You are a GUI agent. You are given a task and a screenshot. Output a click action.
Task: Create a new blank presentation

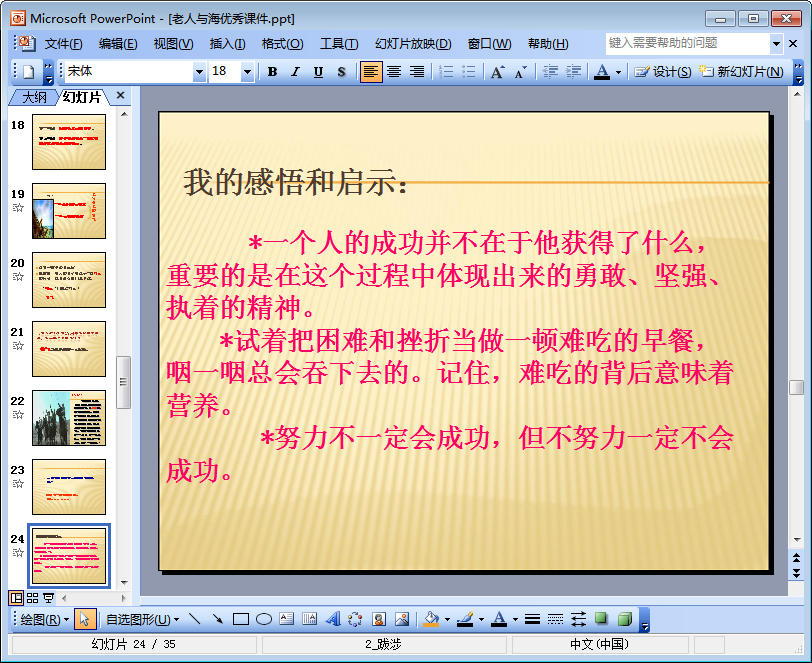coord(28,72)
